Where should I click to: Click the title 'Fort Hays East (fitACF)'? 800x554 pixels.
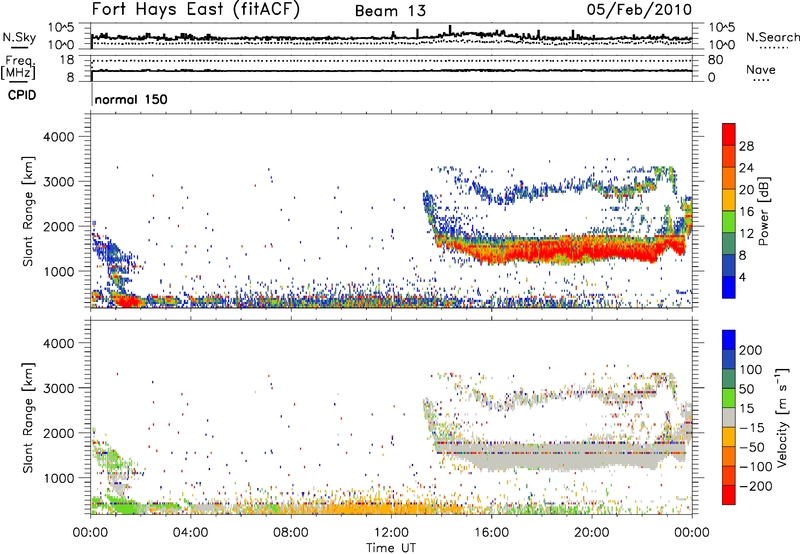pos(196,10)
